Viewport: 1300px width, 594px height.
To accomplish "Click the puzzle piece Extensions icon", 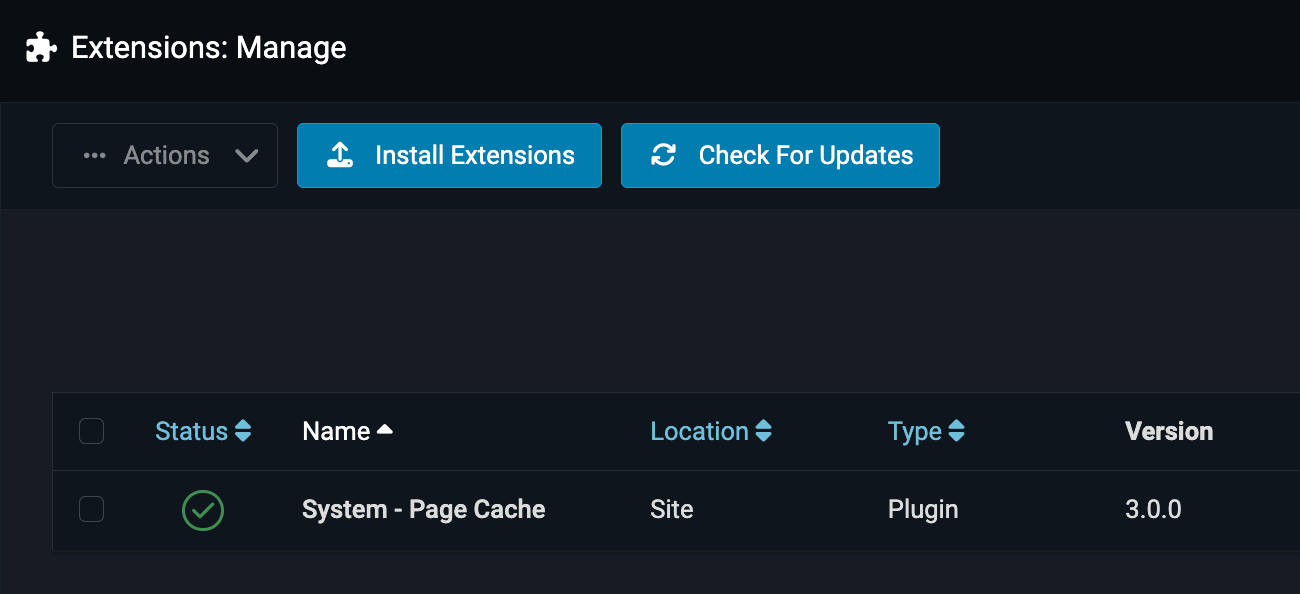I will (40, 47).
